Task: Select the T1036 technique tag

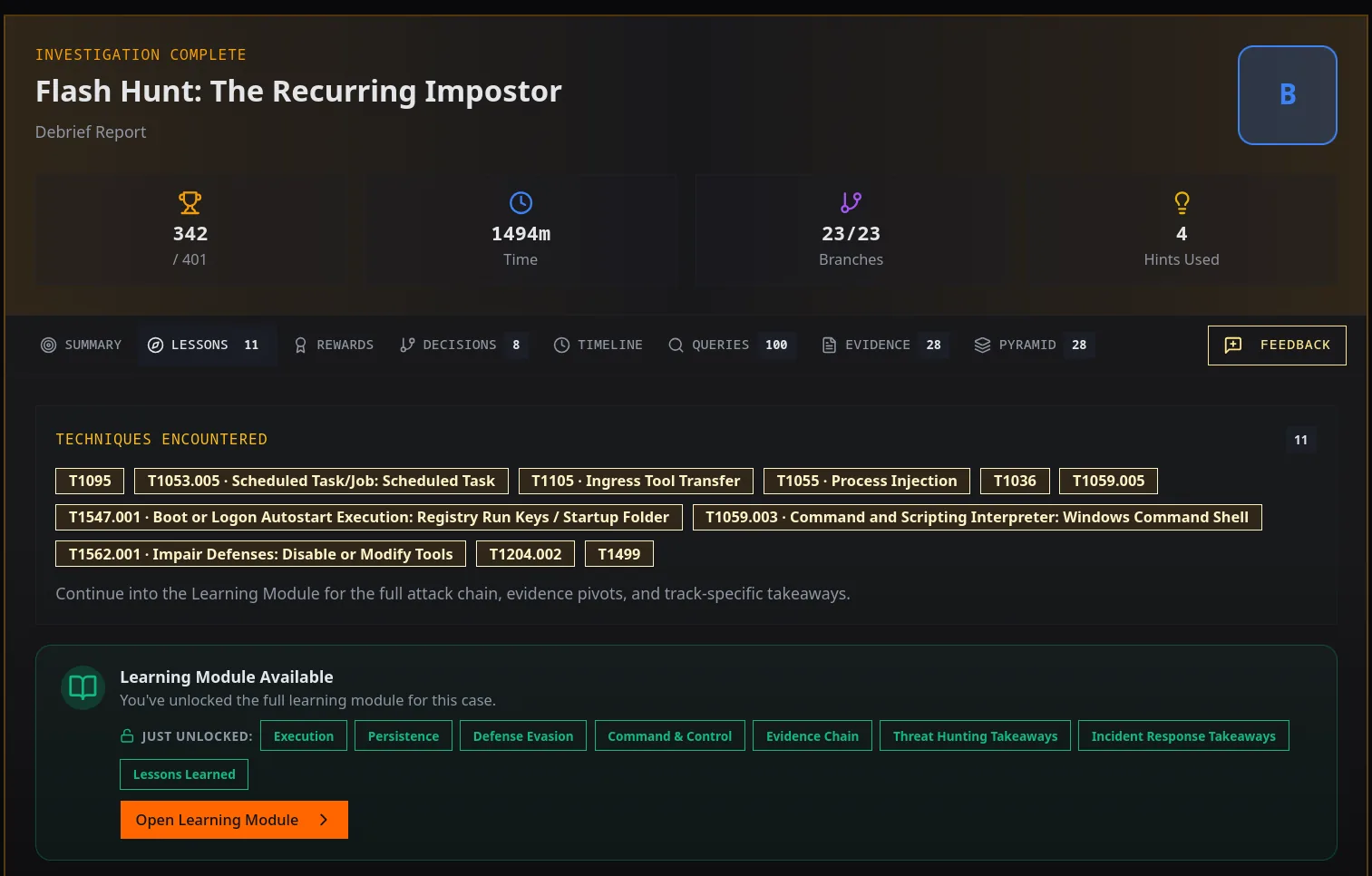Action: click(x=1015, y=481)
